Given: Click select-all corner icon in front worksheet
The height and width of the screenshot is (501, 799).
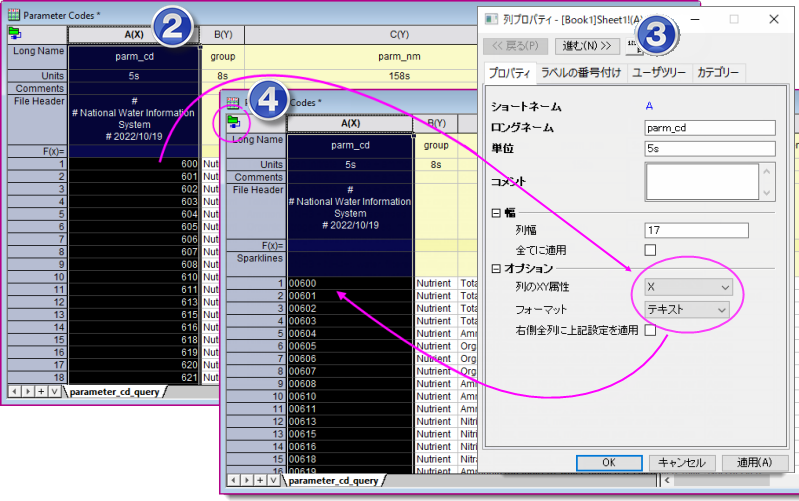Looking at the screenshot, I should 234,122.
